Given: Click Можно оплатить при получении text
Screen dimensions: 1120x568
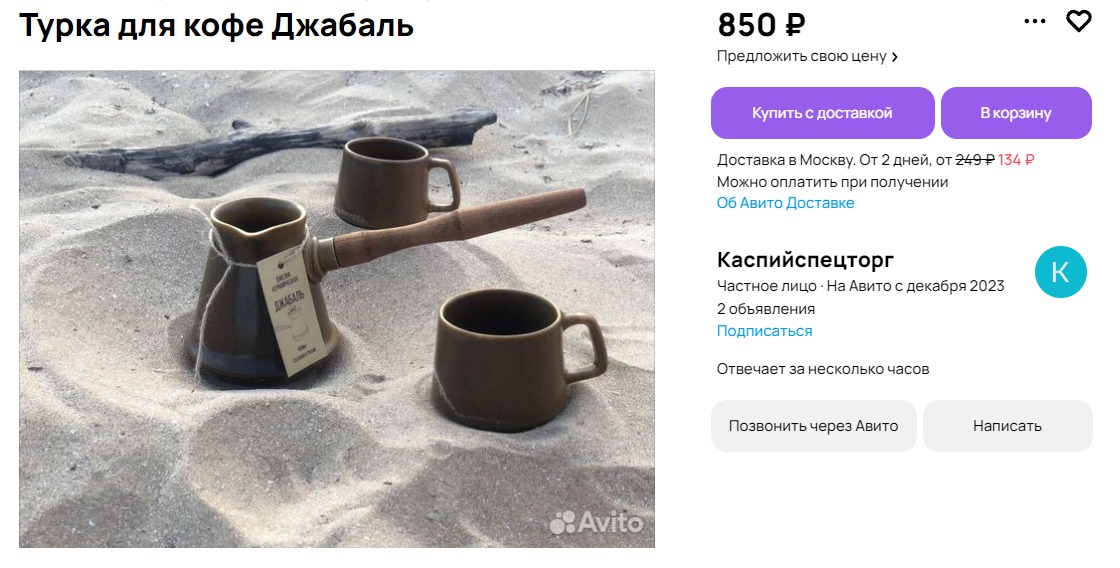Looking at the screenshot, I should (x=832, y=182).
